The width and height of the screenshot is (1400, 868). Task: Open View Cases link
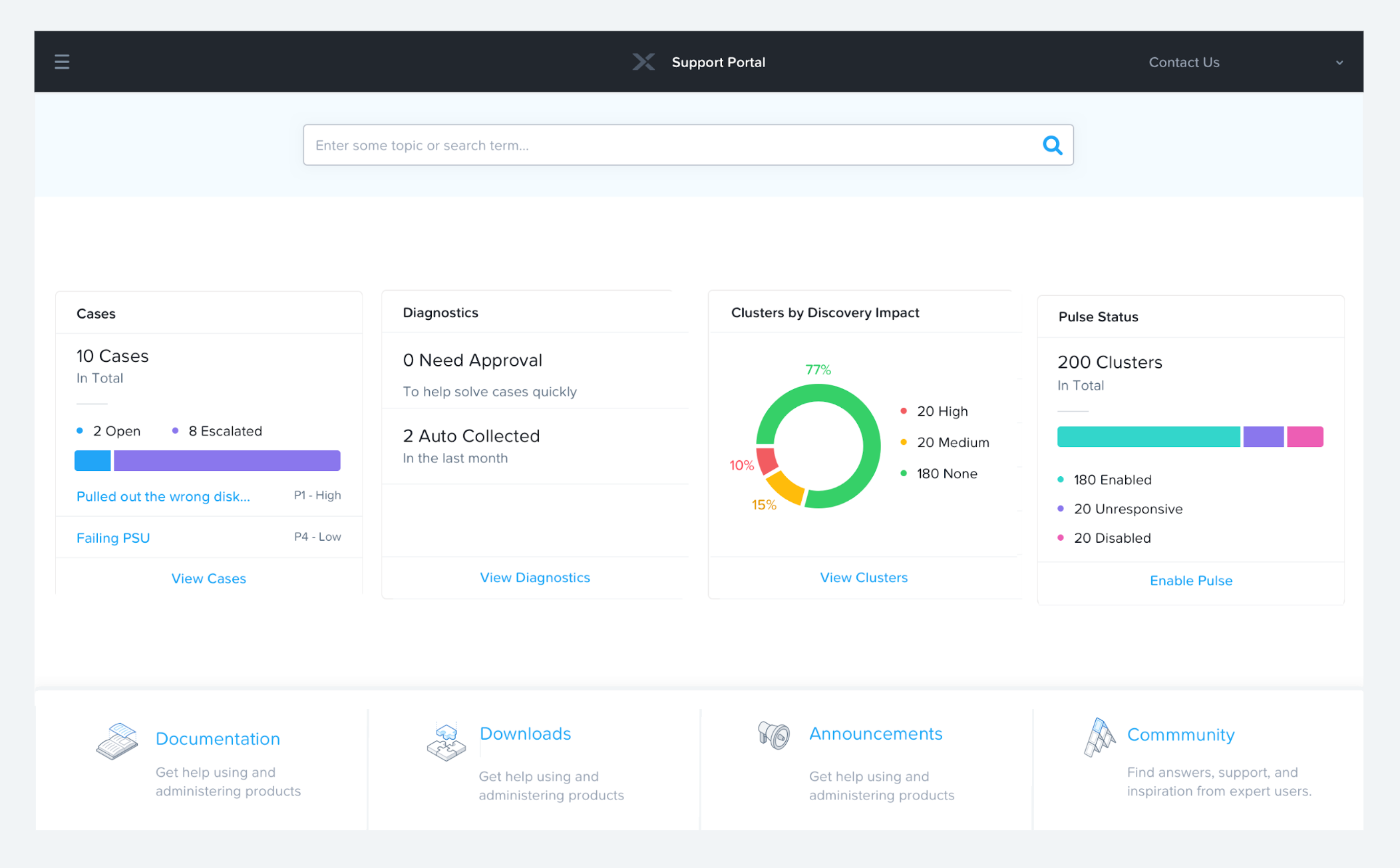(209, 579)
